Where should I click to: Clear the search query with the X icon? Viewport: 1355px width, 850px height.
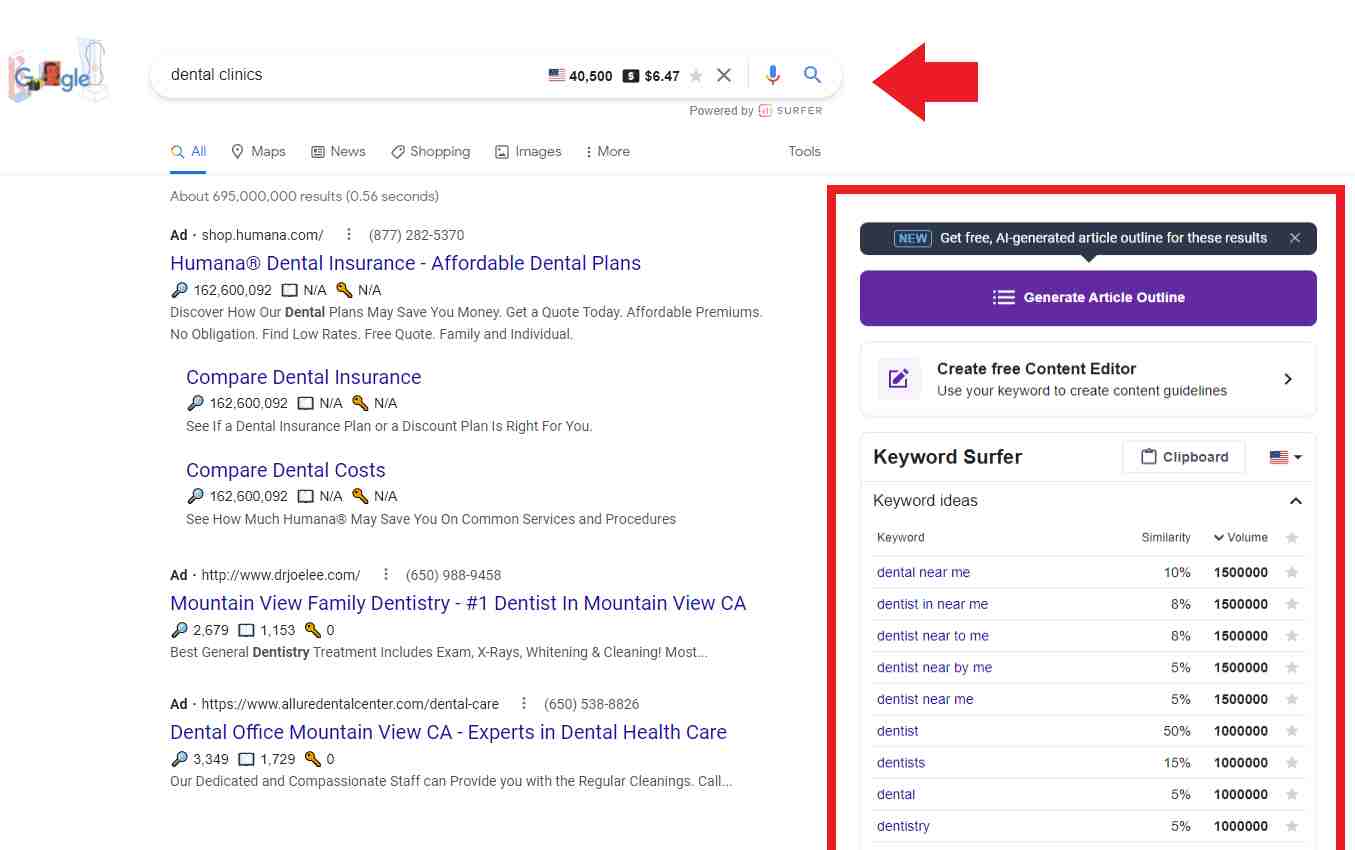coord(724,74)
